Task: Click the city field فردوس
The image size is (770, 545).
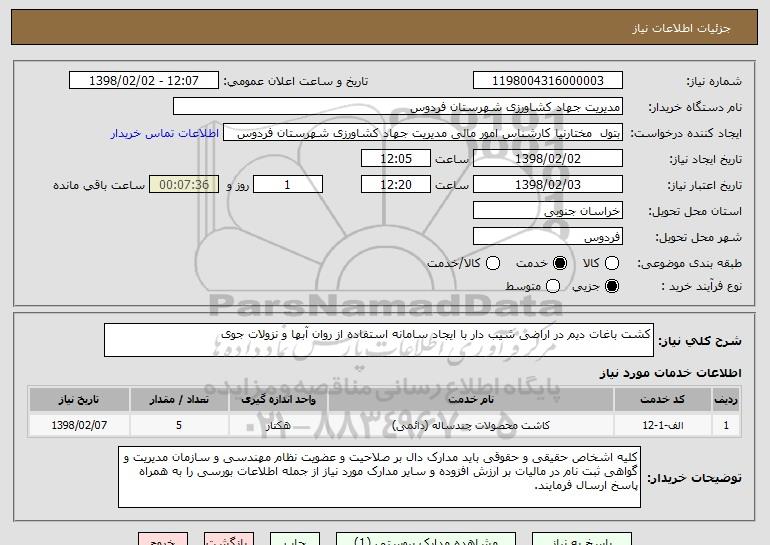Action: [x=548, y=237]
